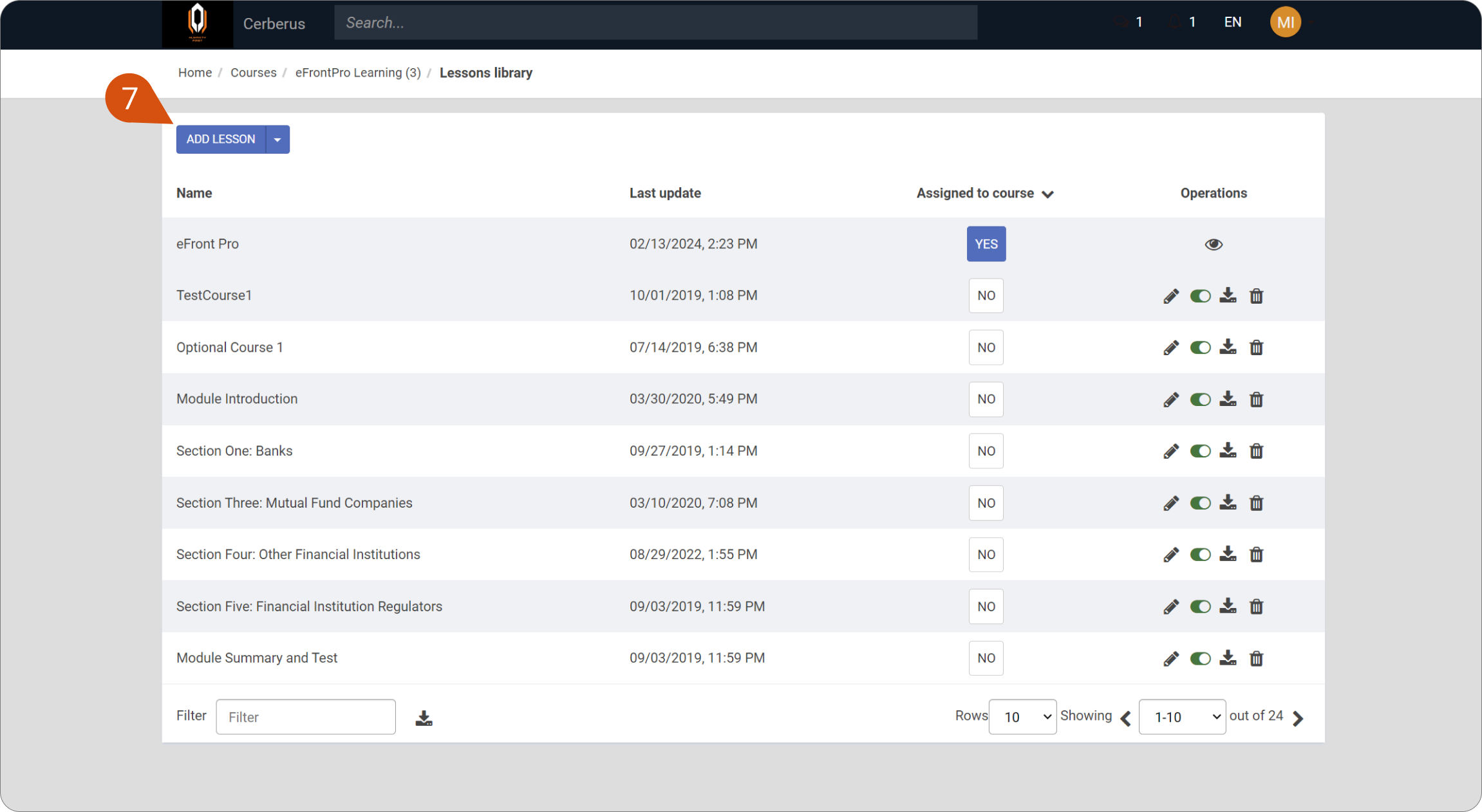Export the Module Introduction lesson

click(x=1228, y=400)
